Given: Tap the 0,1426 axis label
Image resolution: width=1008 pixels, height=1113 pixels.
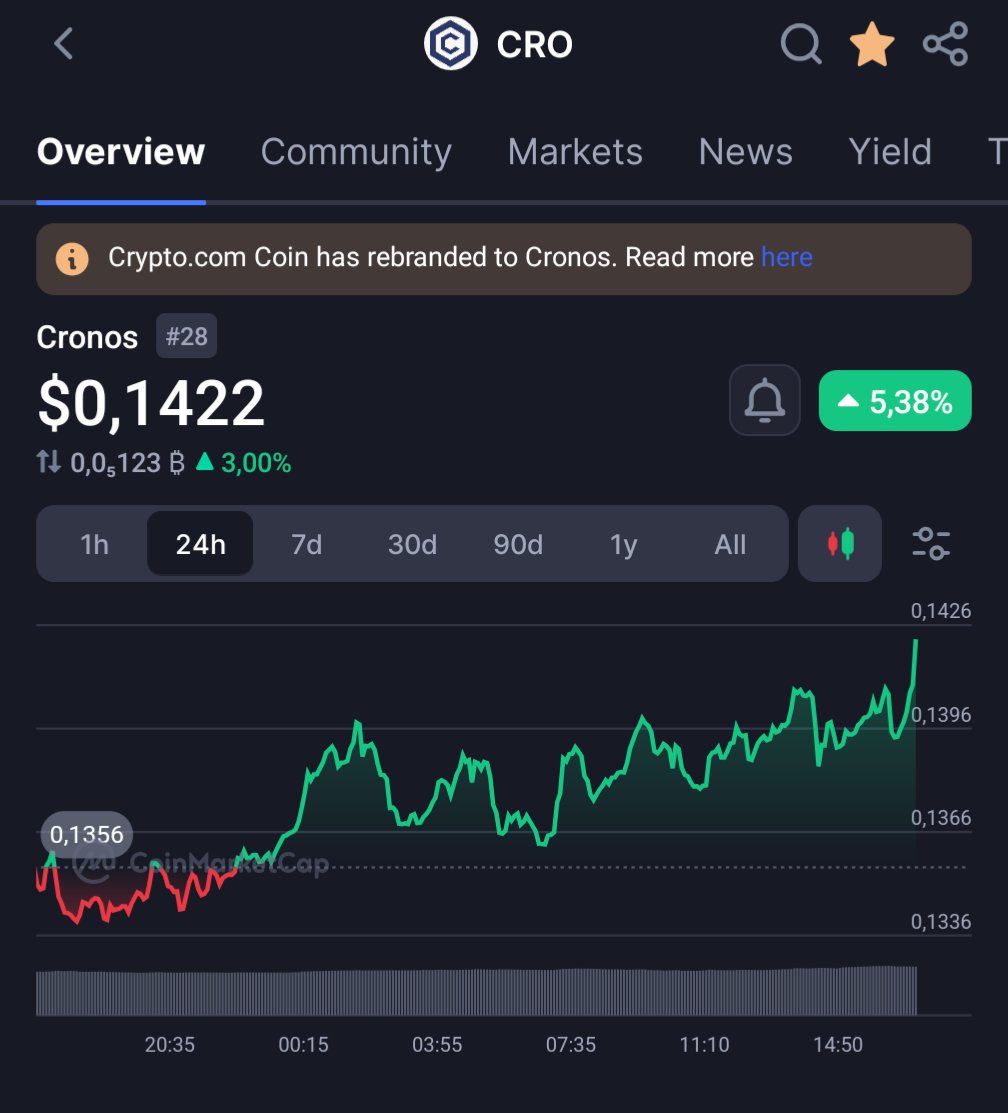Looking at the screenshot, I should click(x=941, y=611).
